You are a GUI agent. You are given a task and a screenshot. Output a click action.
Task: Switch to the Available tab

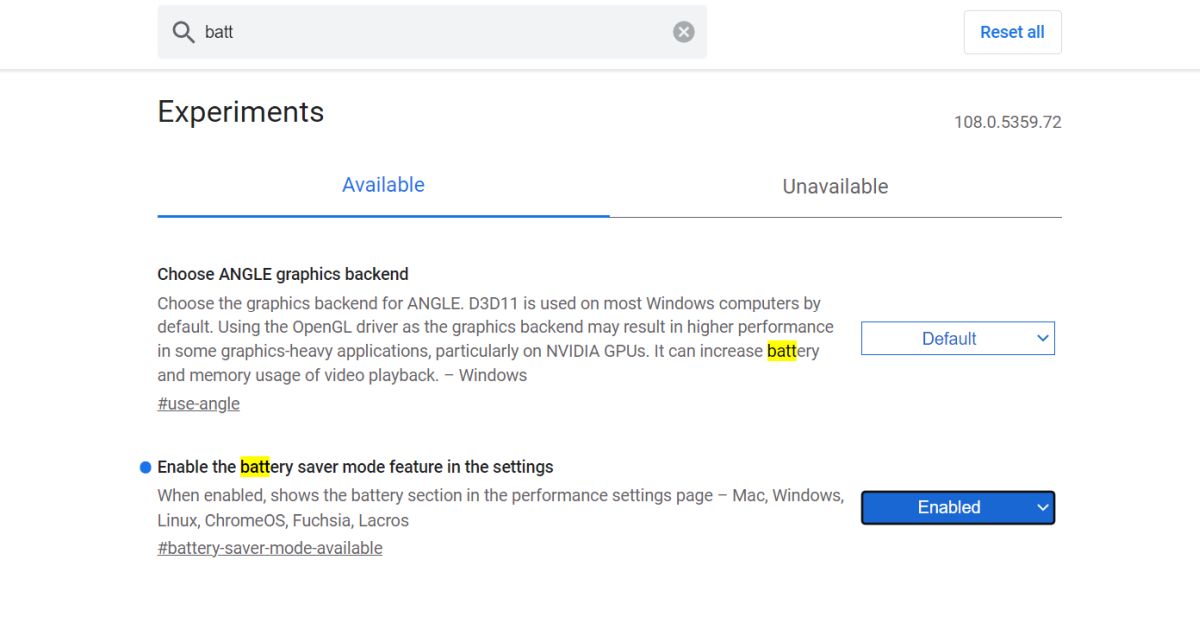[383, 185]
